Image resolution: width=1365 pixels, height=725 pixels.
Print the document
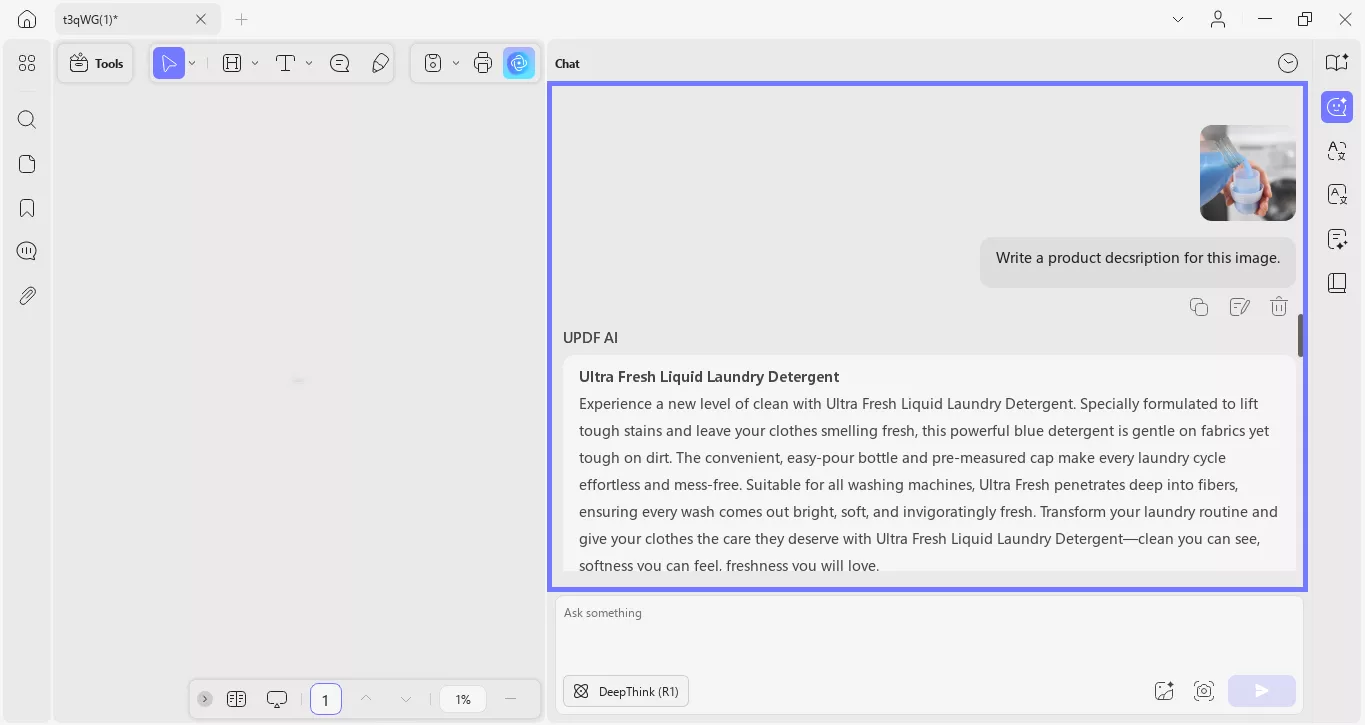coord(483,62)
